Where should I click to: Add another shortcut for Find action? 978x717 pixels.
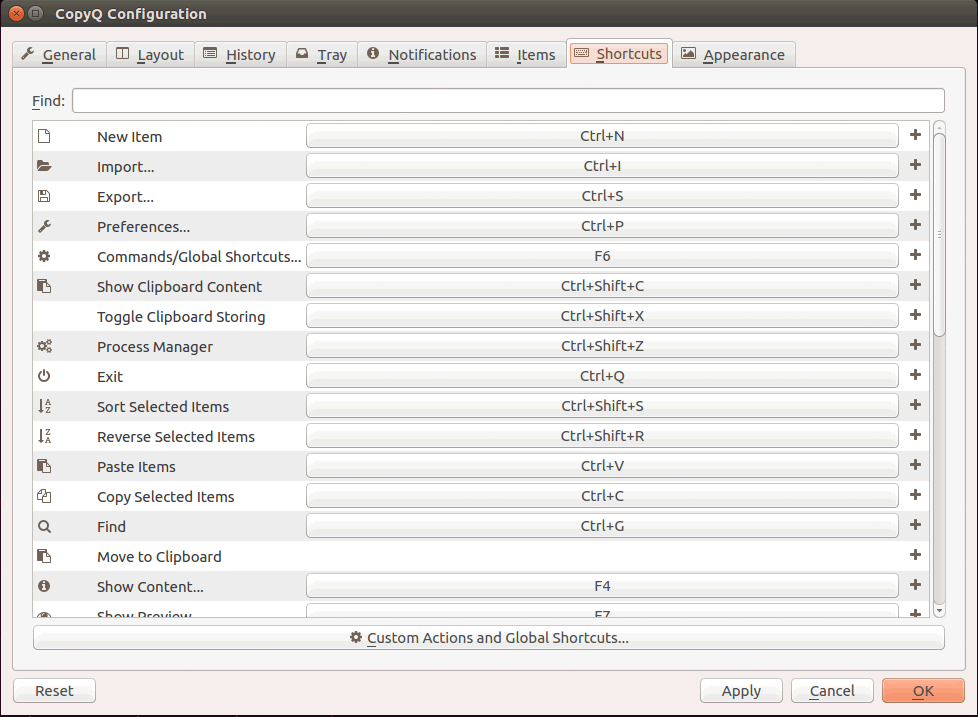pyautogui.click(x=915, y=524)
